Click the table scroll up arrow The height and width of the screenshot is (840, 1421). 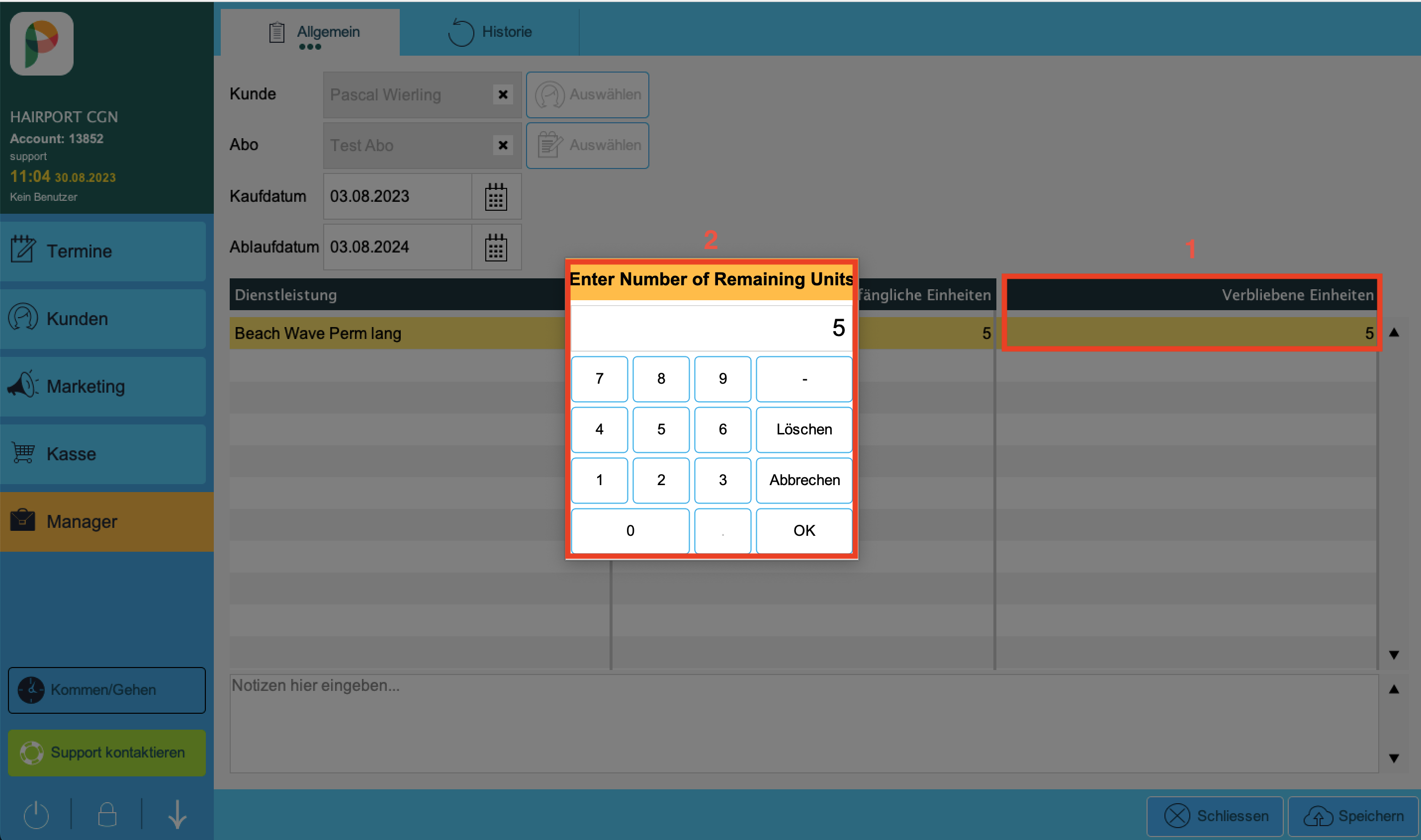pos(1394,333)
